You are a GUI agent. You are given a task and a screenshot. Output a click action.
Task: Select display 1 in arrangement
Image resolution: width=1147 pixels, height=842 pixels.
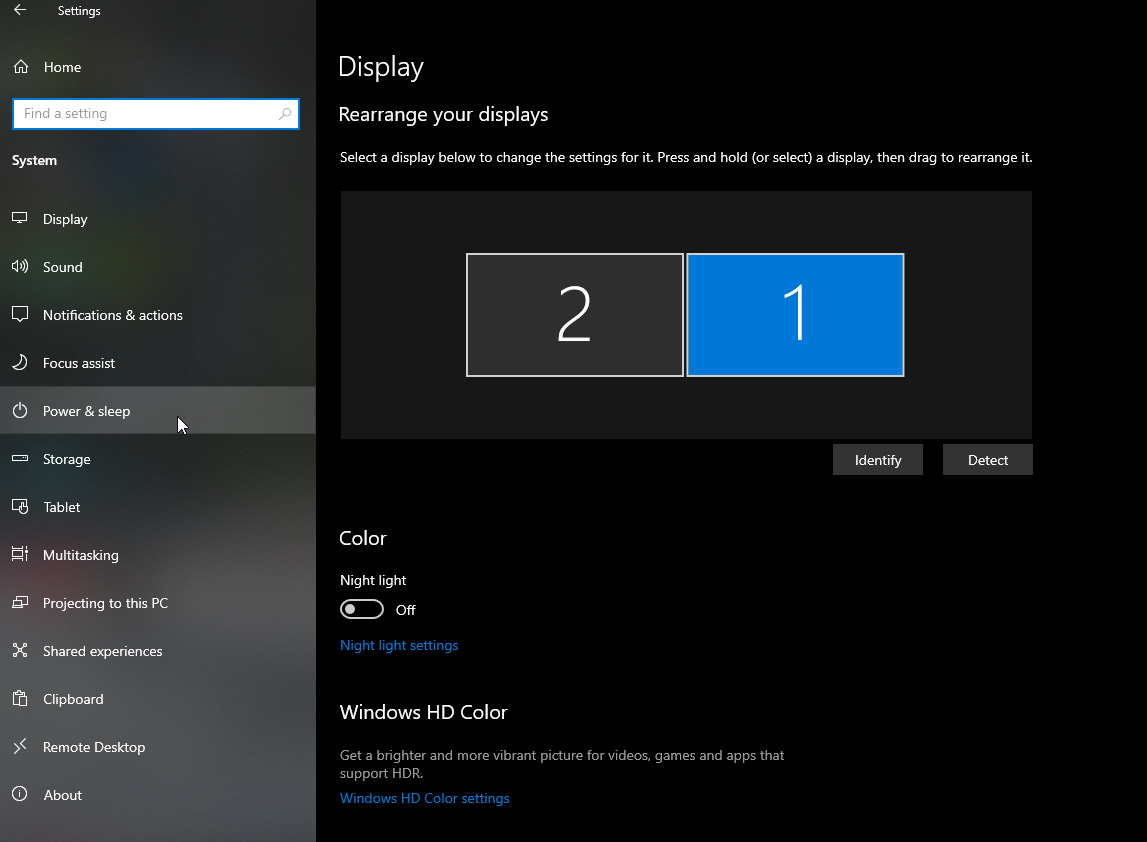(795, 315)
